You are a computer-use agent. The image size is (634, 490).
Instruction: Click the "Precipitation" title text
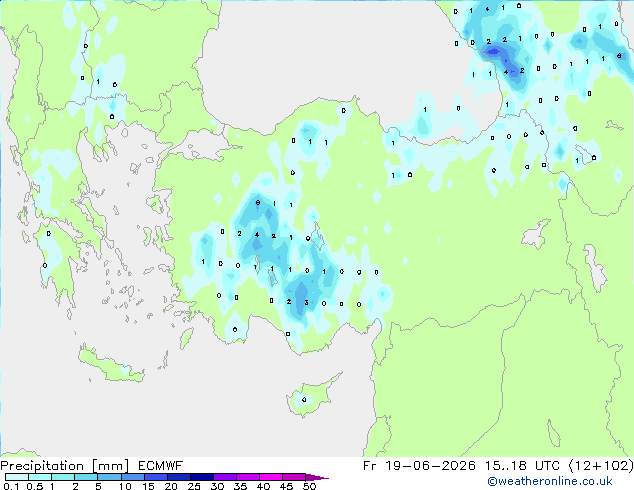[42, 466]
